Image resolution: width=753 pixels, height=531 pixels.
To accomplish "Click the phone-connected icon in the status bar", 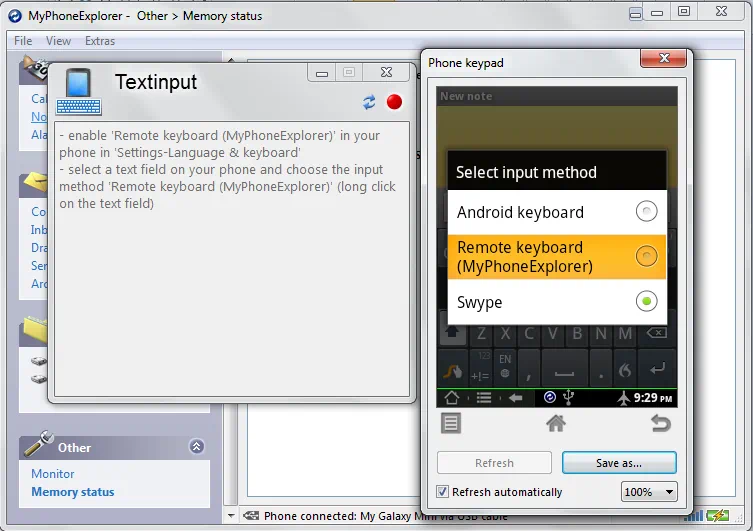I will coord(251,516).
